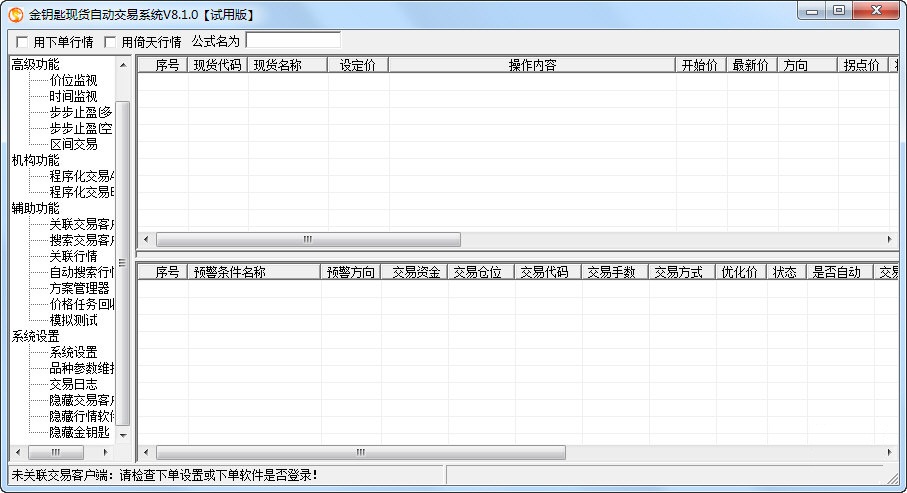Open 方案管理器 tree item
Viewport: 907px width, 493px height.
(x=79, y=288)
